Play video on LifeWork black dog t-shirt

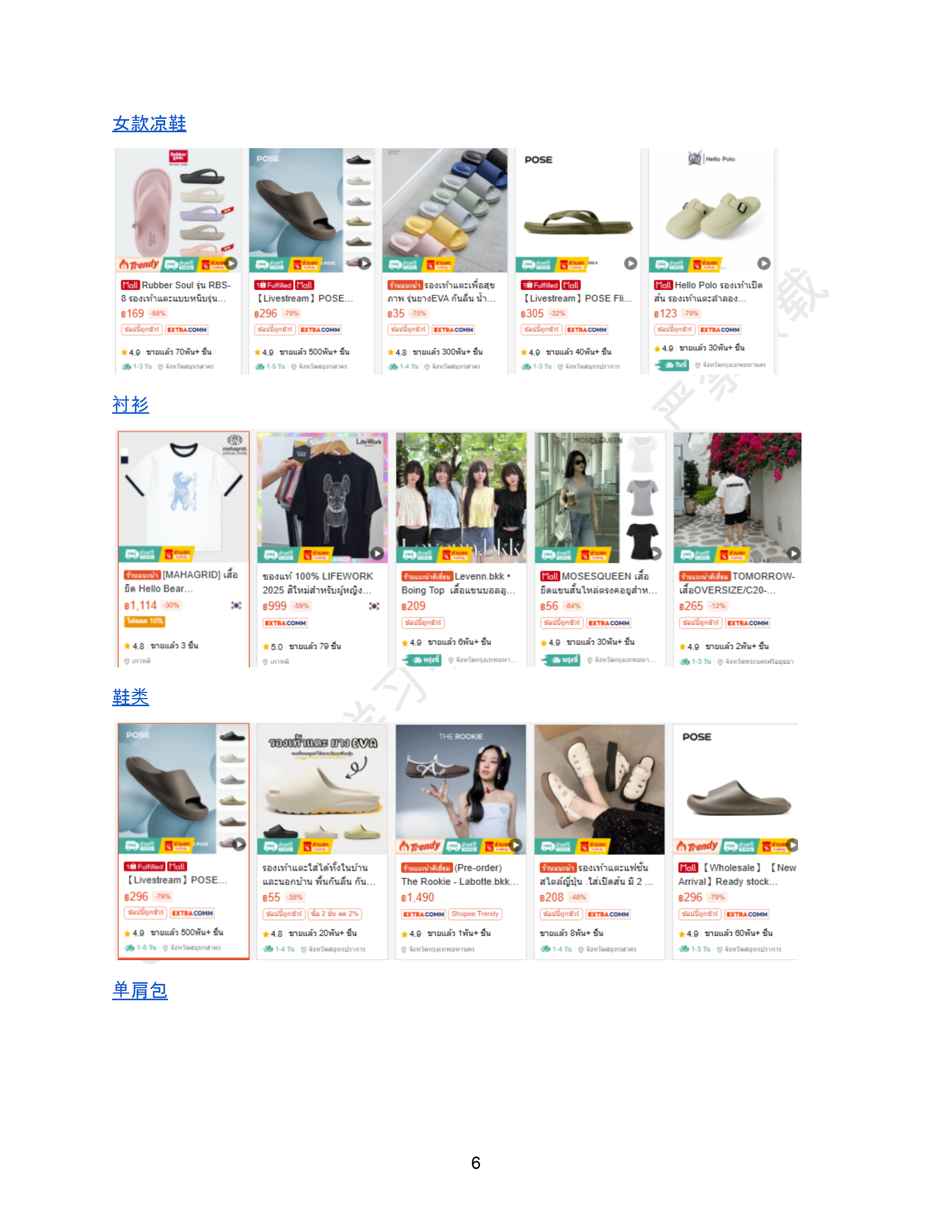coord(377,553)
